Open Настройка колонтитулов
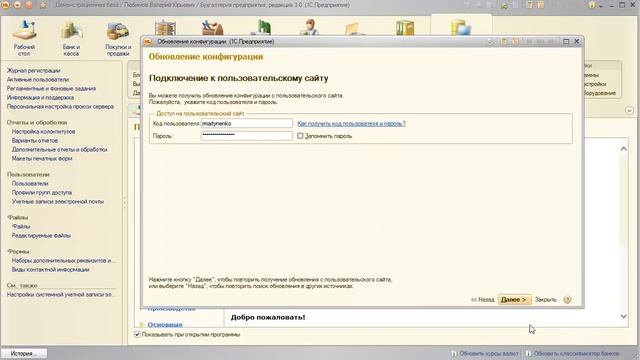 click(x=43, y=131)
